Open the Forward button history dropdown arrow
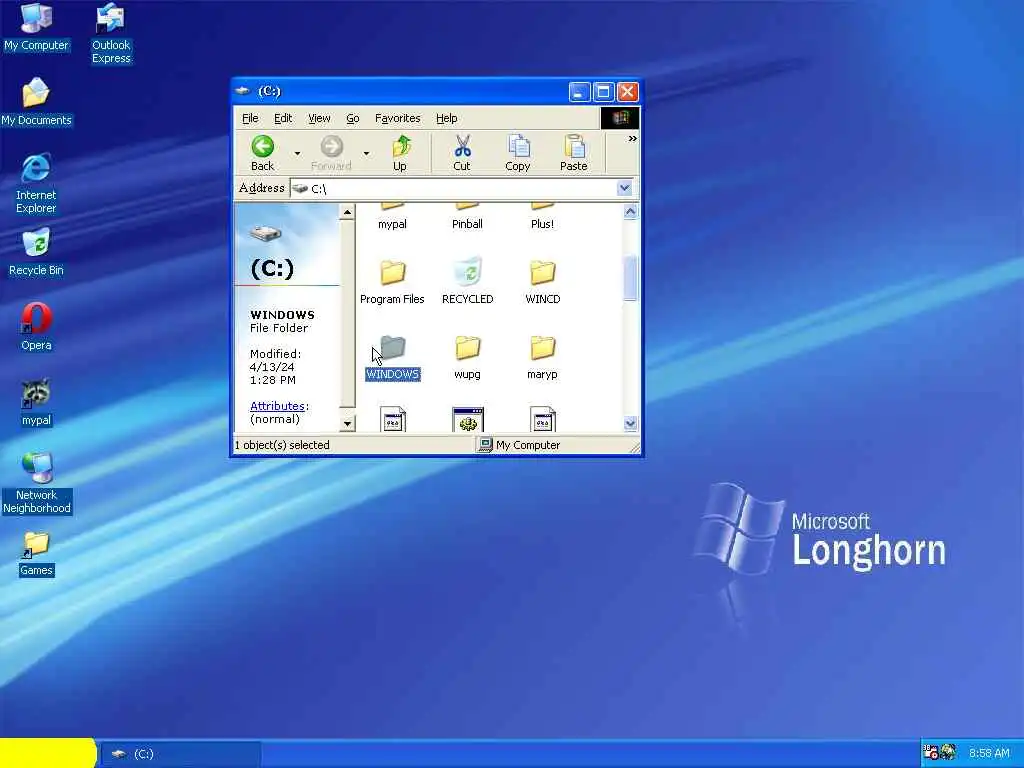The height and width of the screenshot is (768, 1024). (366, 153)
